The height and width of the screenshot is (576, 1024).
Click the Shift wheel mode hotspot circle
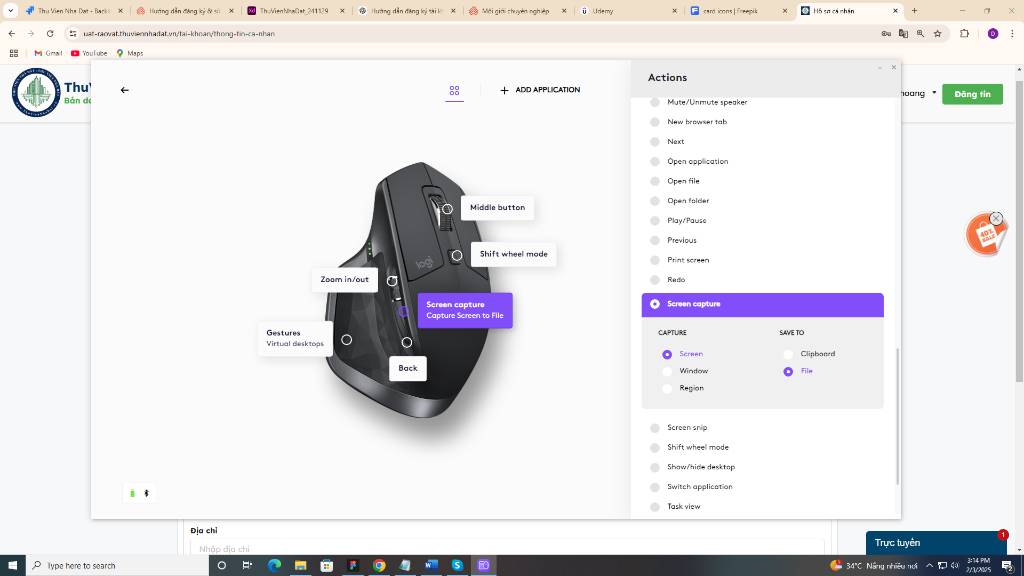(457, 255)
